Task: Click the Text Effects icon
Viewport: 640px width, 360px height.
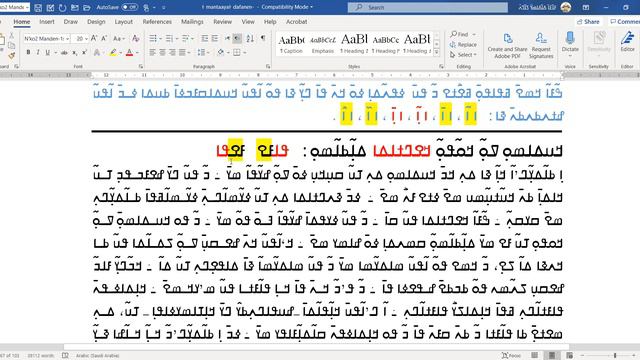Action: 97,52
